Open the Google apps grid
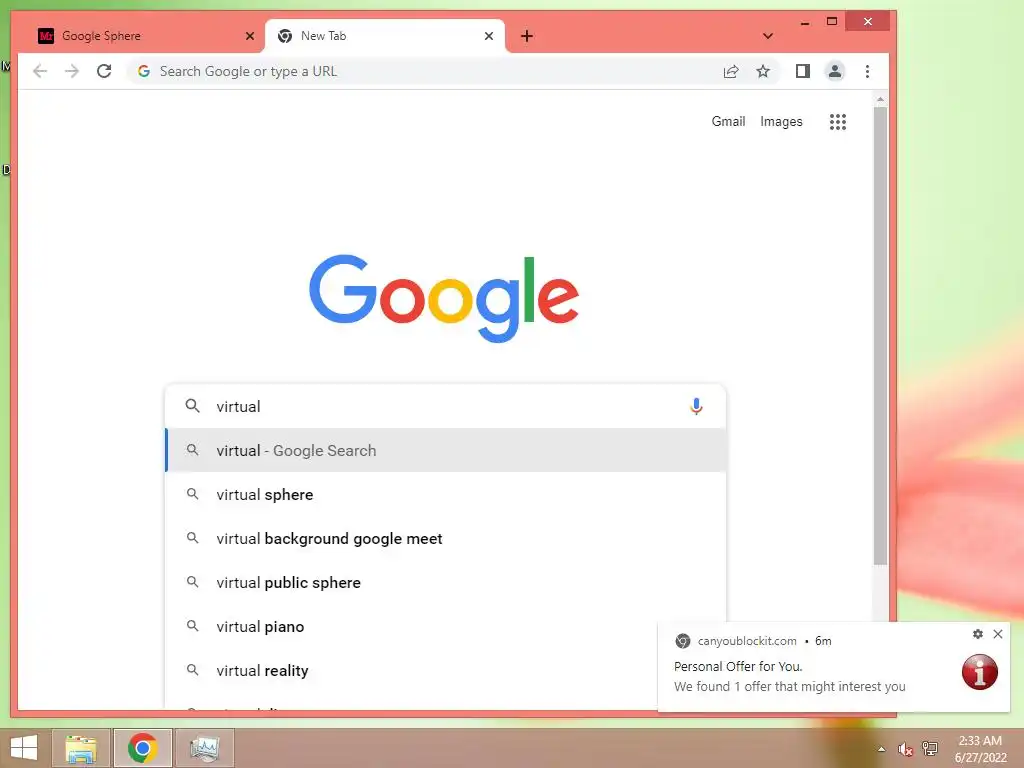 tap(838, 121)
